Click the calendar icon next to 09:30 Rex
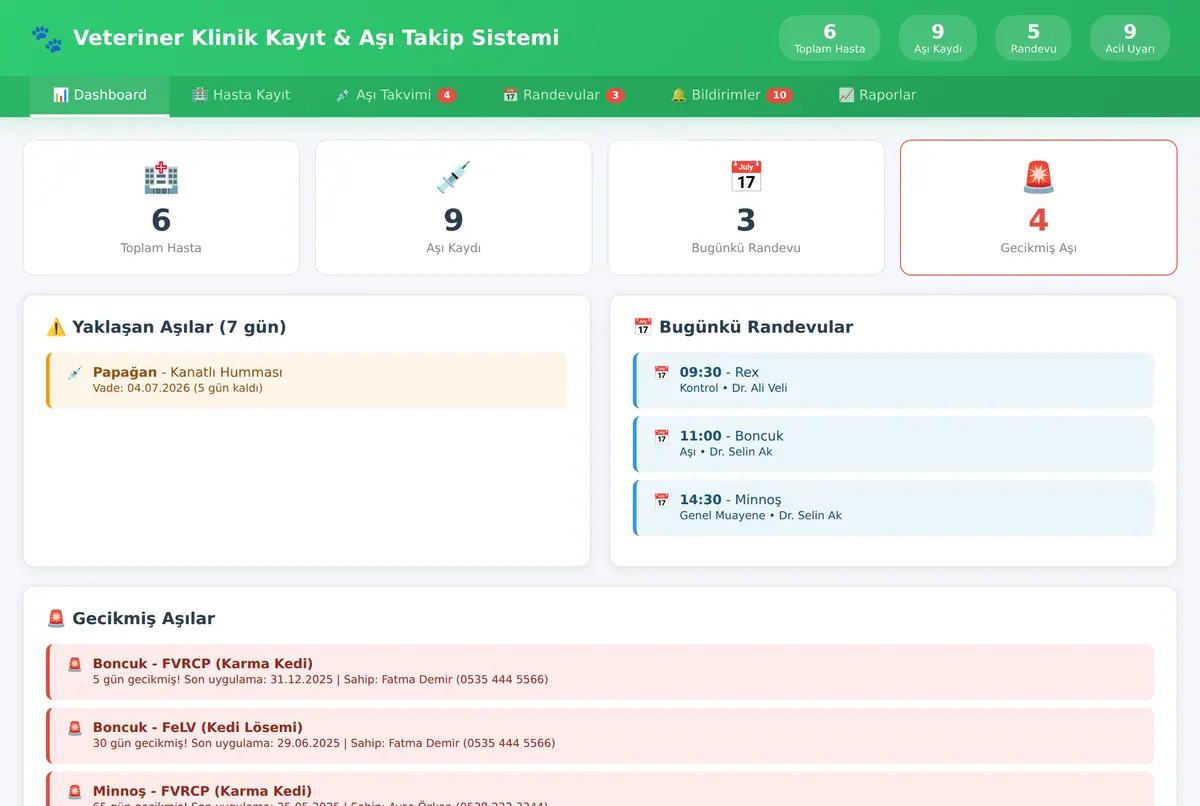Screen dimensions: 1200x806 click(x=661, y=373)
